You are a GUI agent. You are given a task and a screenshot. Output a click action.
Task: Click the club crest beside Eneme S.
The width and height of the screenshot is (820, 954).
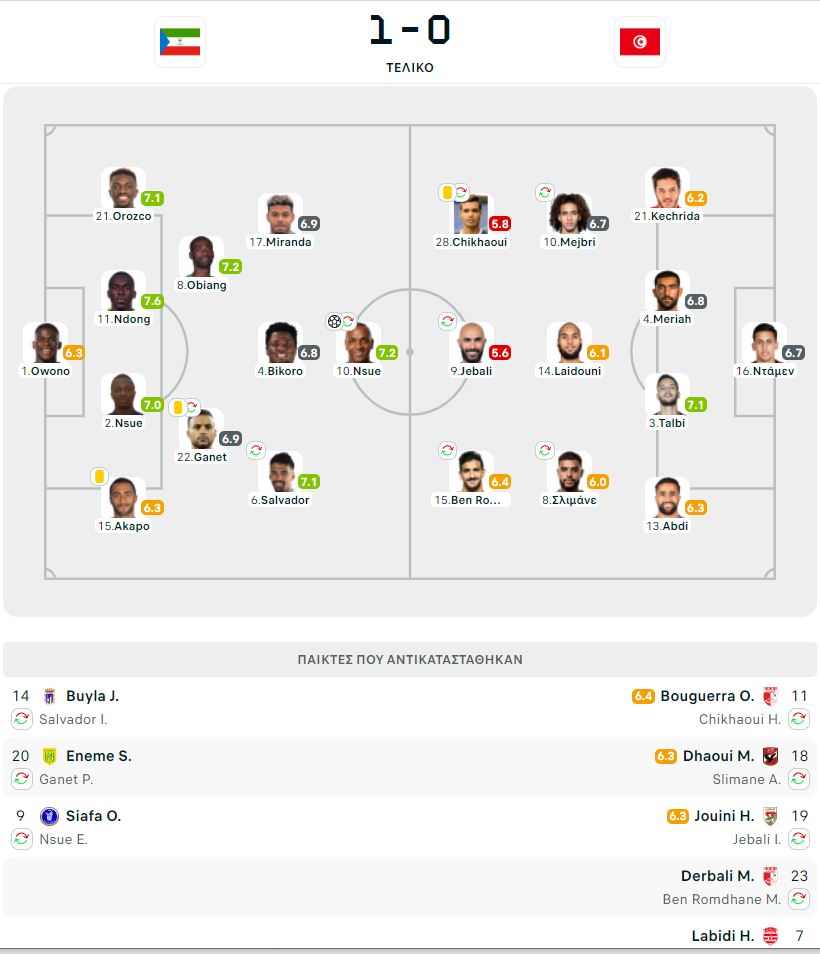click(49, 756)
